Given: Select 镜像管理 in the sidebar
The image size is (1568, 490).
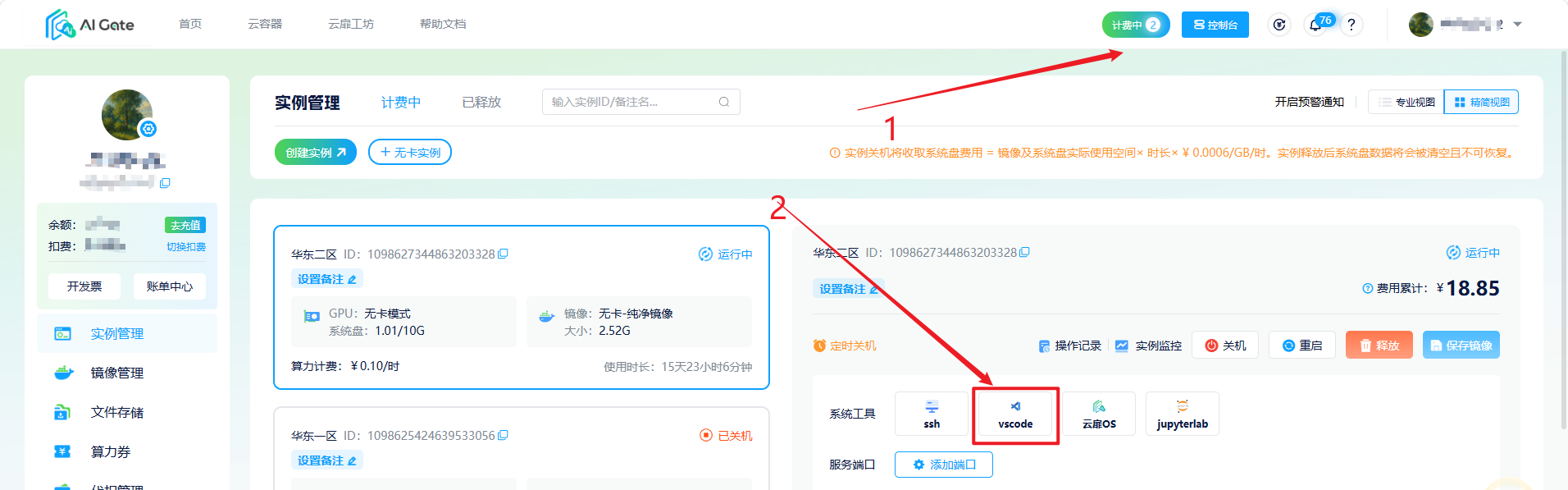Looking at the screenshot, I should click(x=127, y=373).
